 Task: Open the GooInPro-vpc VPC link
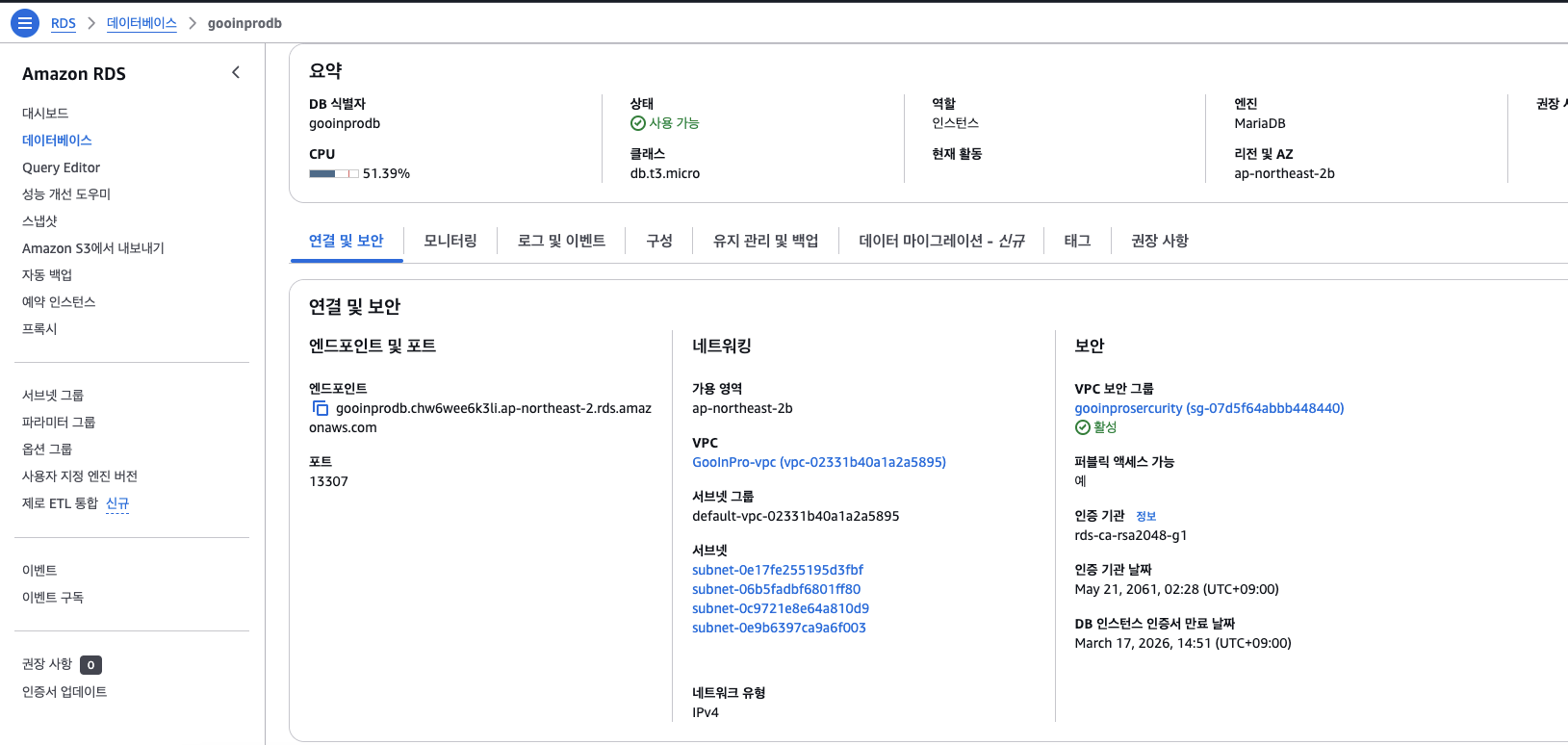(x=819, y=462)
